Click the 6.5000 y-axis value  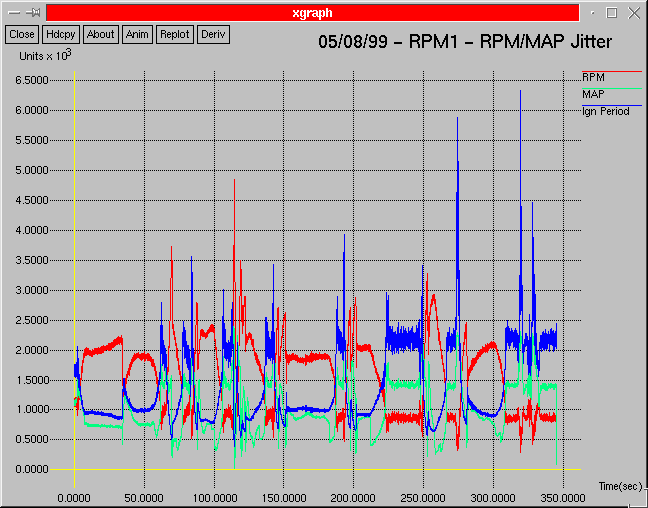[32, 80]
